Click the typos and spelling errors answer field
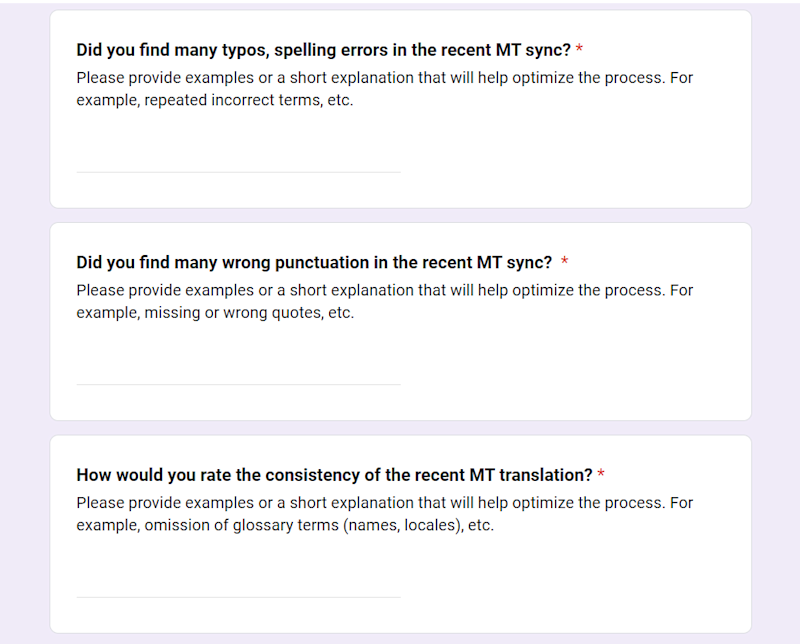The width and height of the screenshot is (800, 644). point(238,160)
